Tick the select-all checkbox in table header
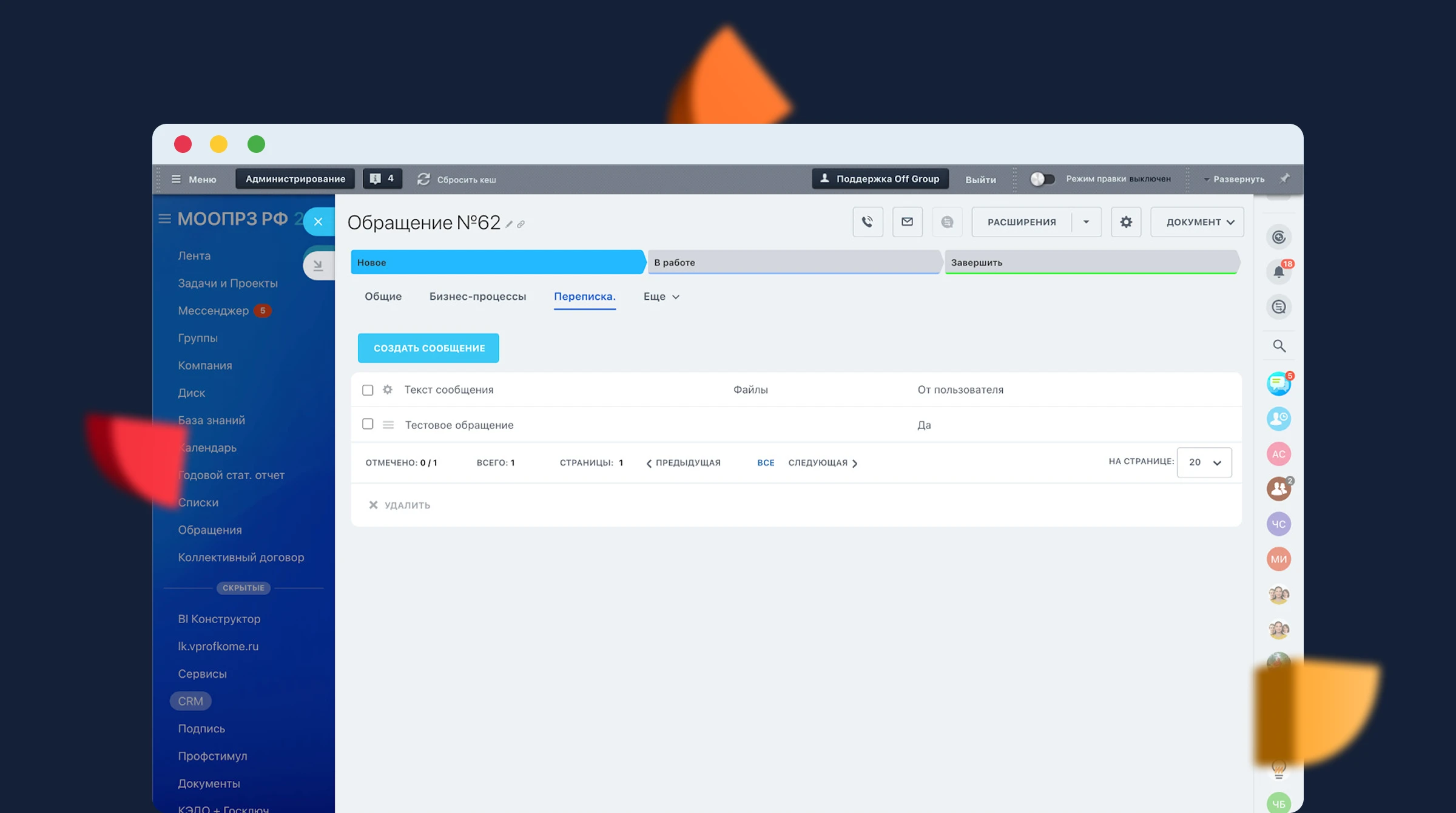1456x813 pixels. (368, 390)
